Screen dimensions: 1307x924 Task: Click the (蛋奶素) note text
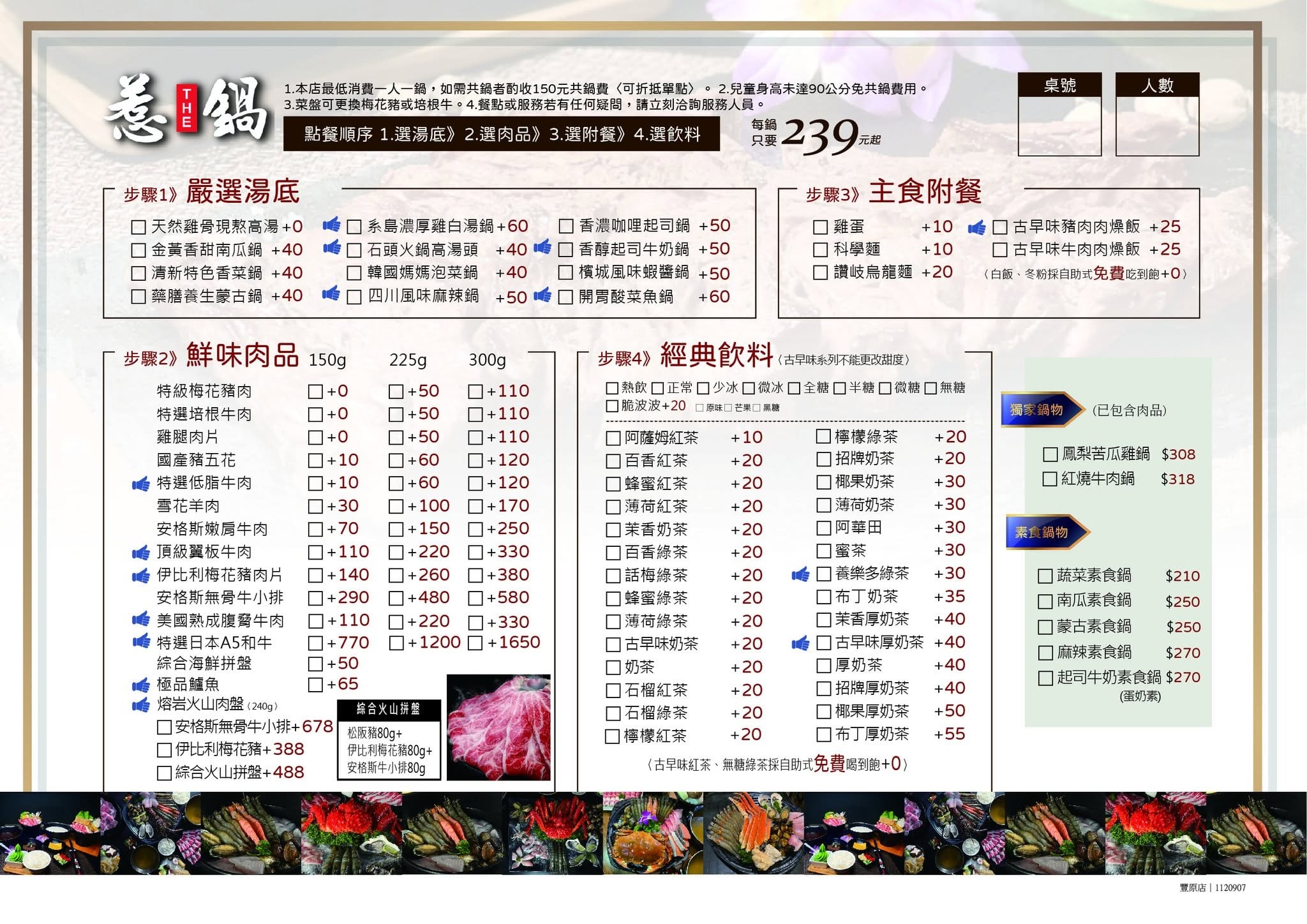click(1140, 696)
